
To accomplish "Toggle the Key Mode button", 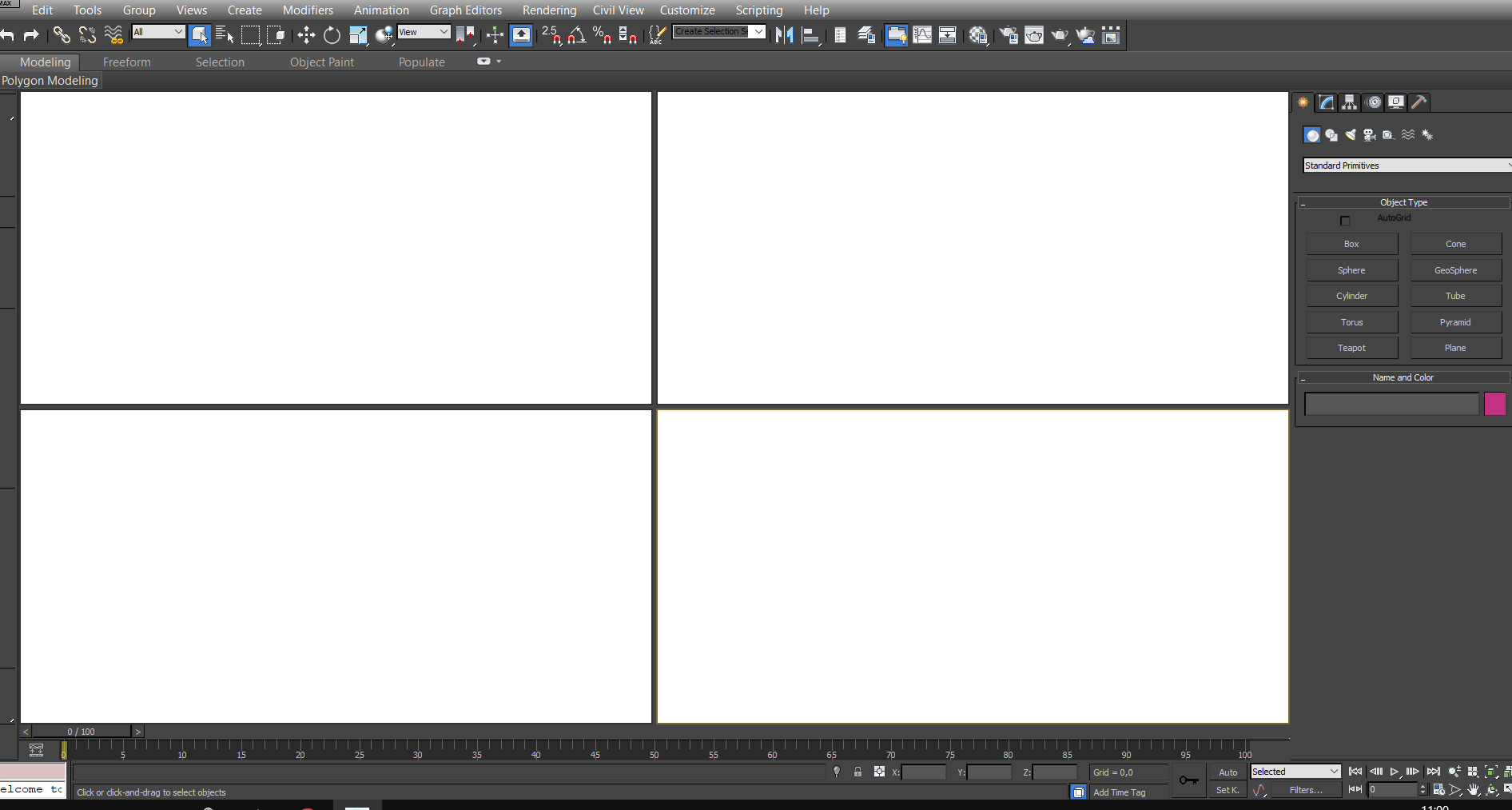I will [1354, 790].
